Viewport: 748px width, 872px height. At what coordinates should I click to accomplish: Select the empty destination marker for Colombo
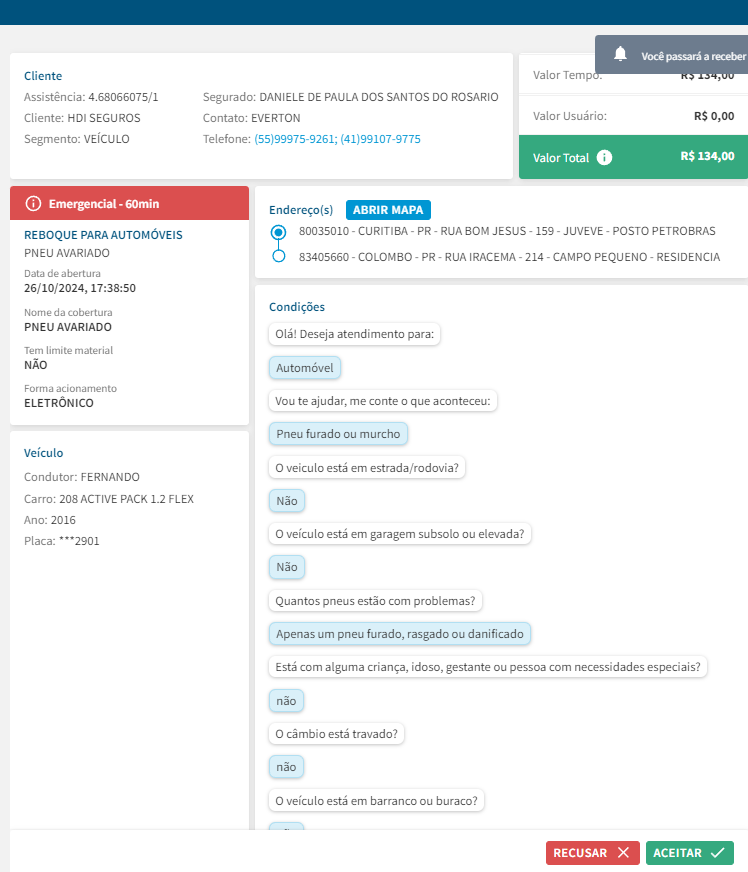[x=279, y=256]
